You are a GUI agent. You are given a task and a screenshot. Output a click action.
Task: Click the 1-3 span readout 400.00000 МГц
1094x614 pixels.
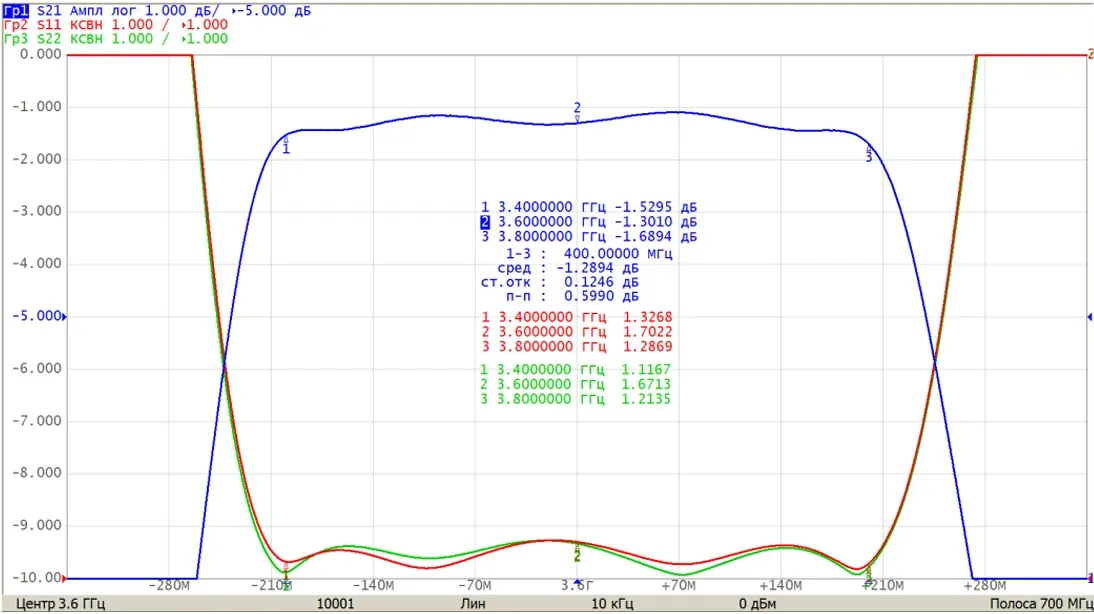pyautogui.click(x=589, y=253)
